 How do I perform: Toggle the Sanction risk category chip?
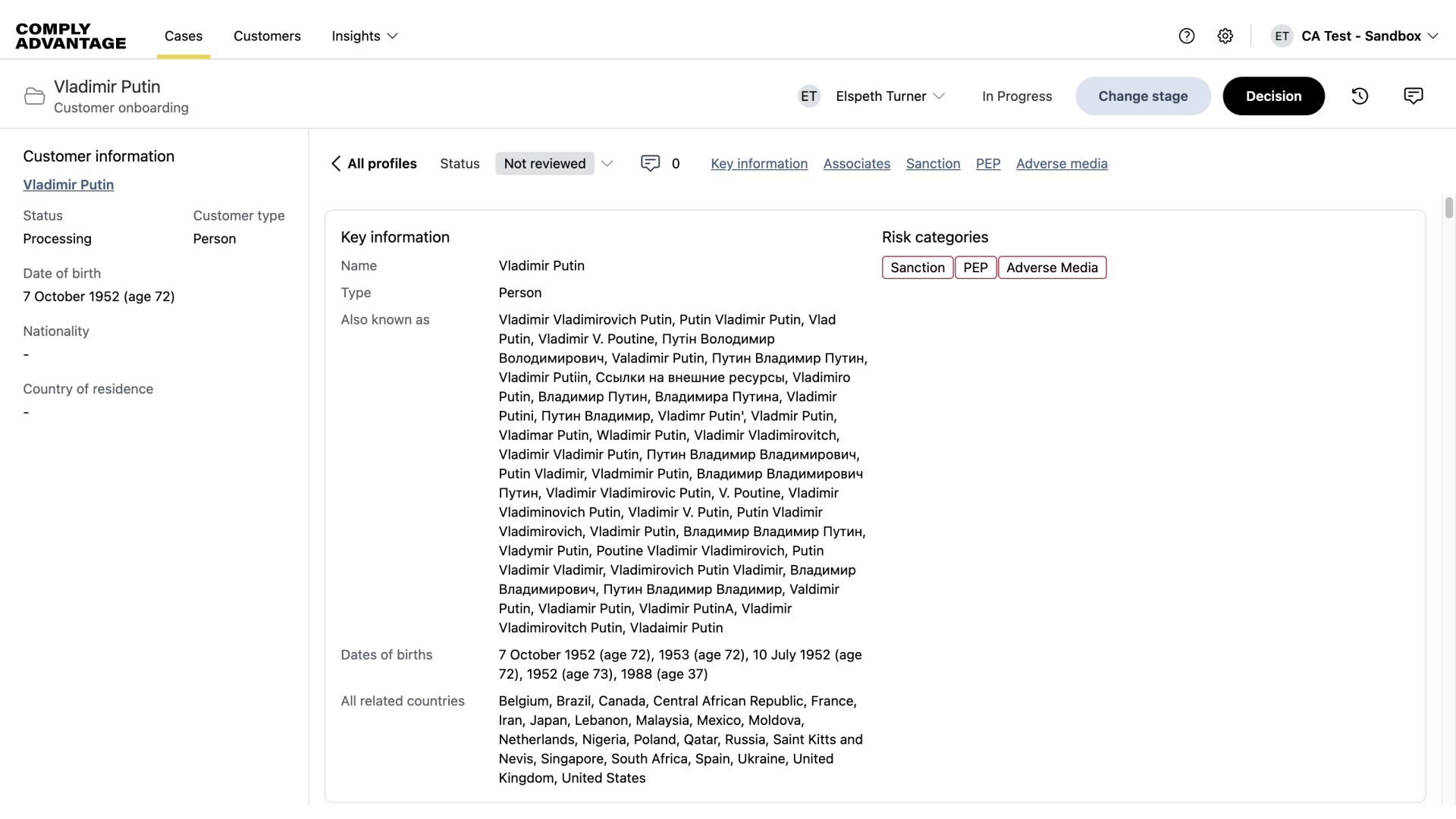(918, 267)
